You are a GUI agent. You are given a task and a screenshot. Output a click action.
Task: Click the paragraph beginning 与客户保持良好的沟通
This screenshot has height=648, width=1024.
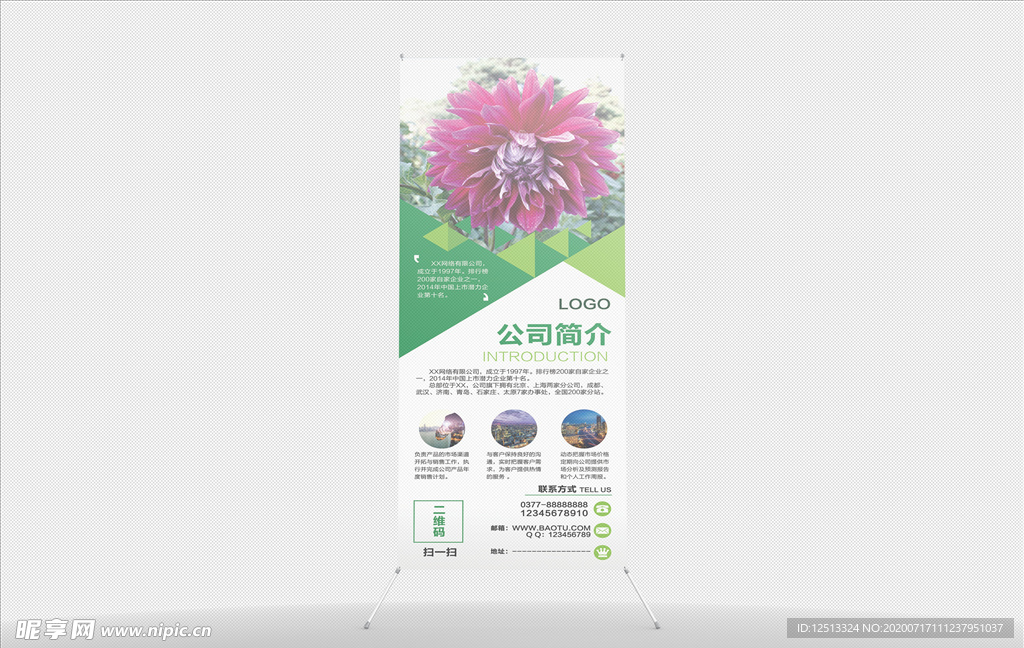tap(513, 465)
